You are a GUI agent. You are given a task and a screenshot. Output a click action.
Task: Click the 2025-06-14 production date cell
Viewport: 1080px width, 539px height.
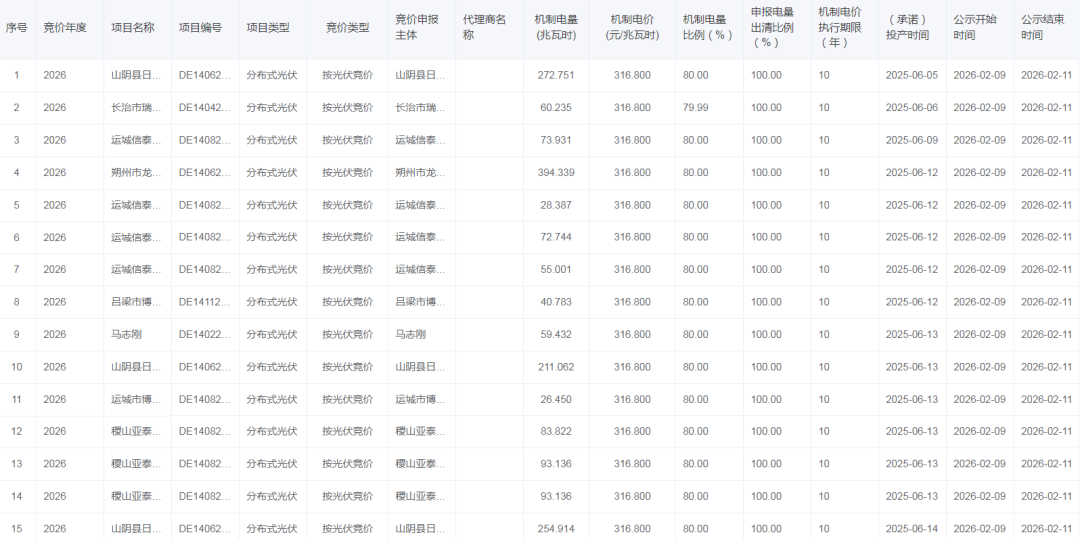click(911, 529)
